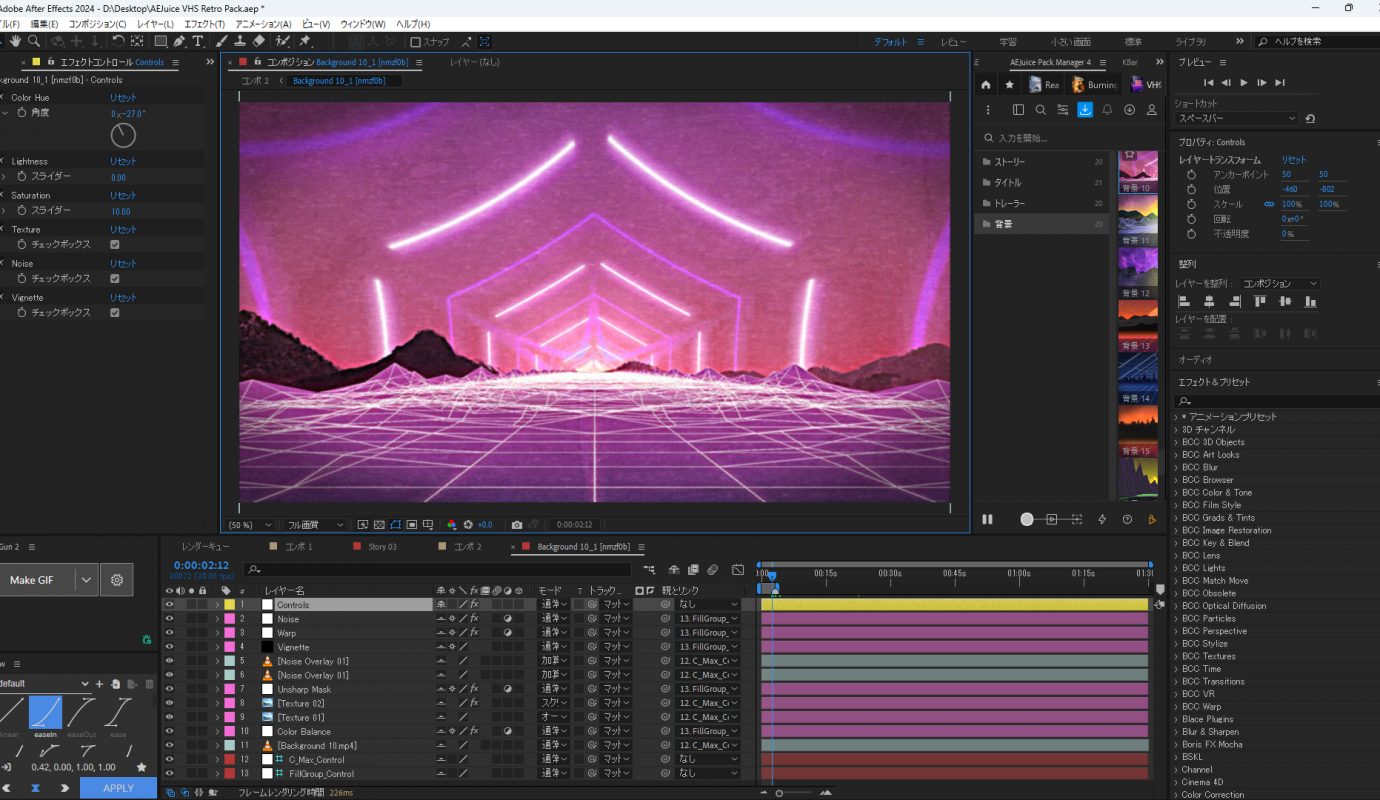This screenshot has height=800, width=1380.
Task: Open the アニメーション(A) menu
Action: point(263,24)
